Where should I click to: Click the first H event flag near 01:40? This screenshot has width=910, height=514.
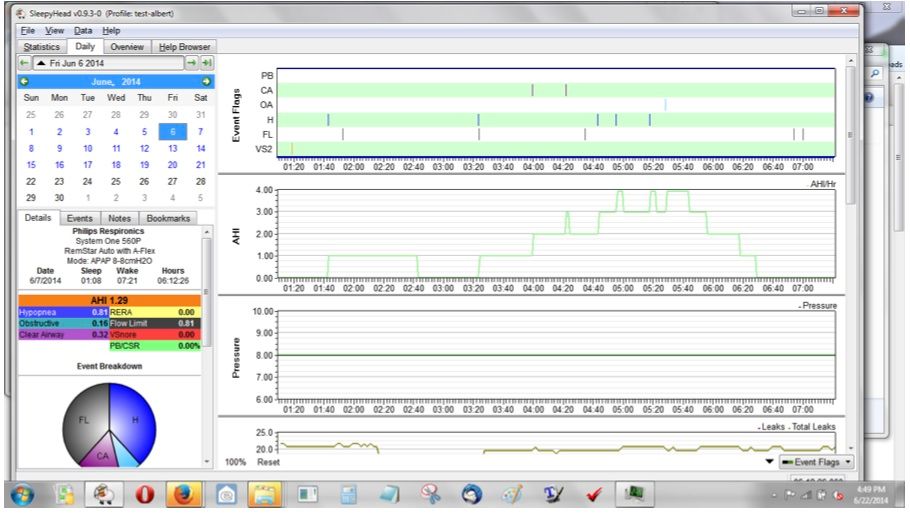(328, 120)
